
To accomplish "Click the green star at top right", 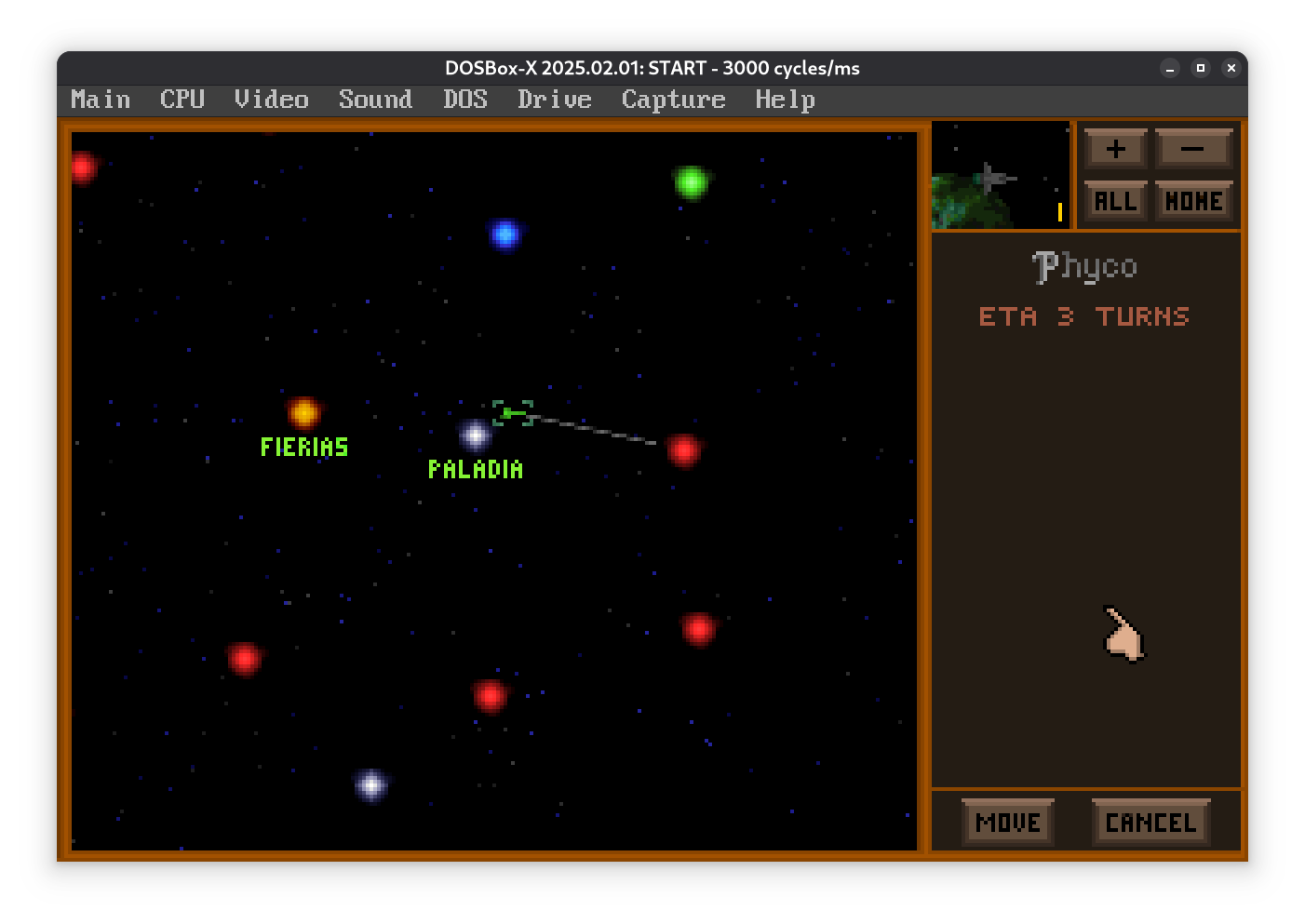I will 691,182.
